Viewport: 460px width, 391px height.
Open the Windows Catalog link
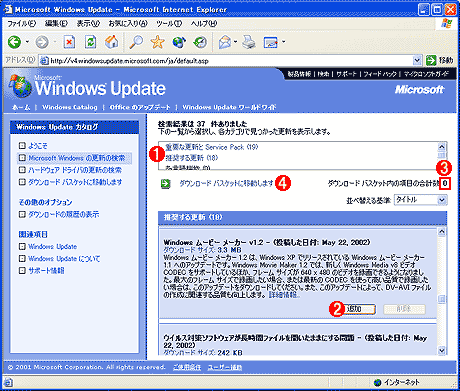(x=70, y=107)
